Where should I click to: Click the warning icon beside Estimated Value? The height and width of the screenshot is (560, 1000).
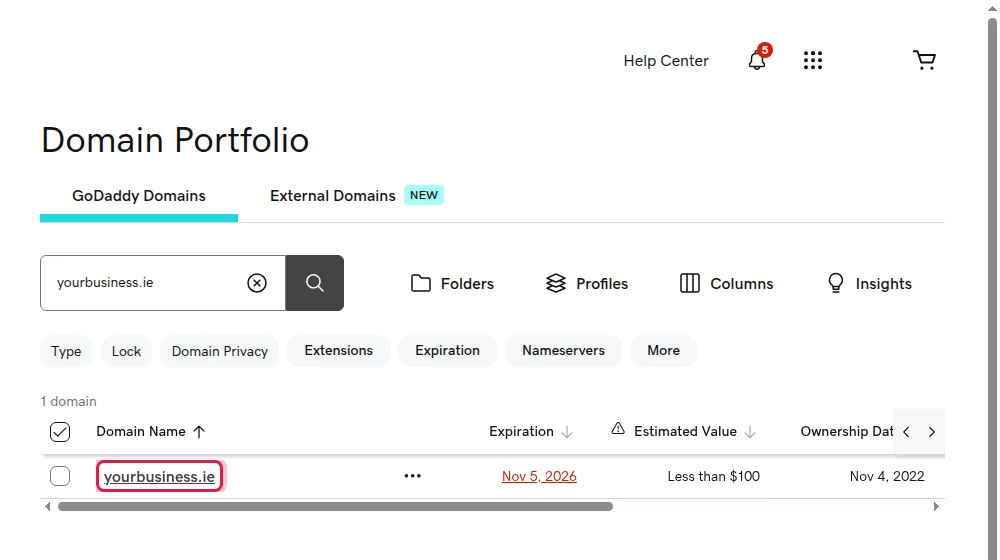pos(618,429)
